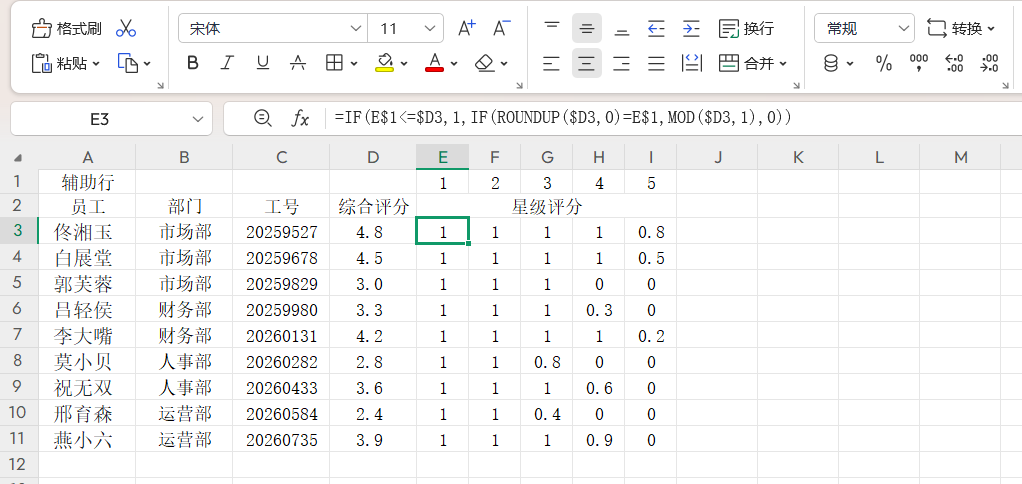Click the insert function fx icon
Viewport: 1022px width, 484px height.
coord(300,118)
